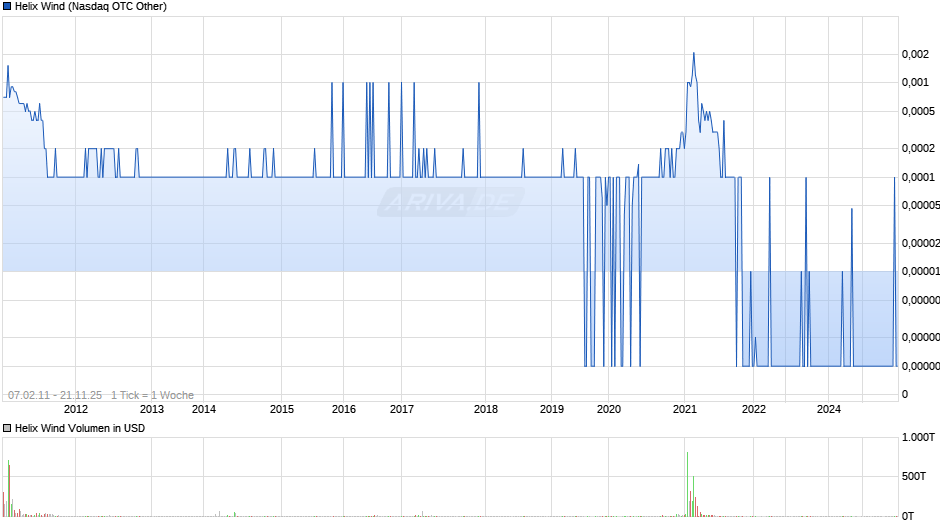Click the 0,002 price axis label
This screenshot has height=526, width=940.
click(x=915, y=55)
